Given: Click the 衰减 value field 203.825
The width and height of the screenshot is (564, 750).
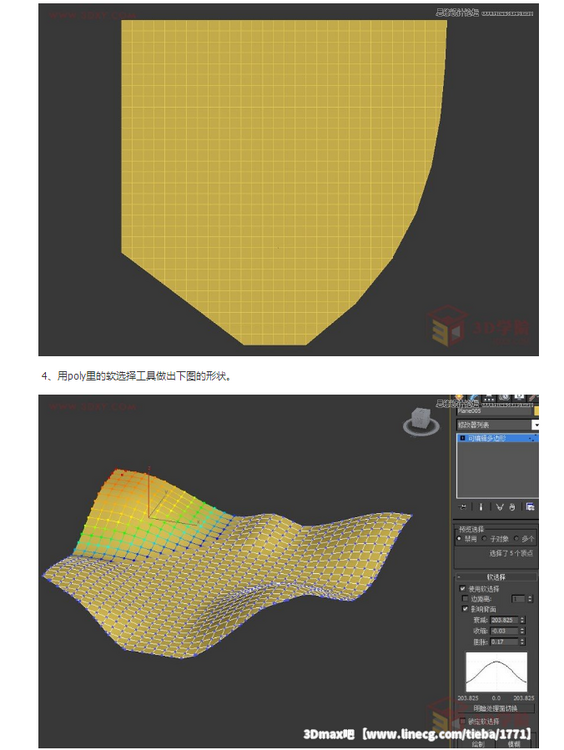Looking at the screenshot, I should (504, 620).
